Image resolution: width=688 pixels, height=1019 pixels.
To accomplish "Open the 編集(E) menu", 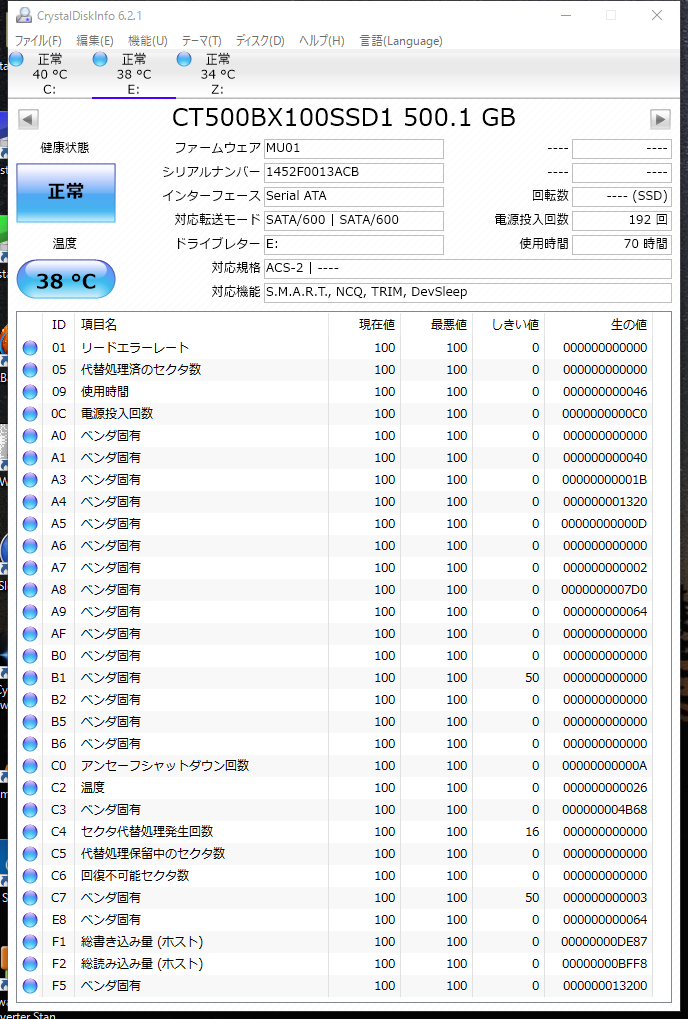I will coord(95,41).
